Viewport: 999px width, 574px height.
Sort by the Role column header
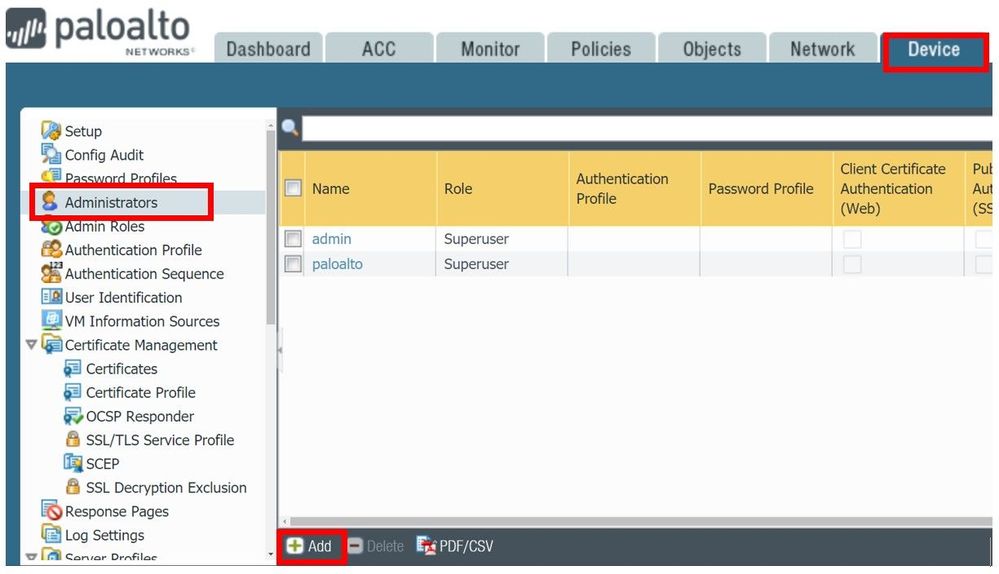click(x=503, y=189)
